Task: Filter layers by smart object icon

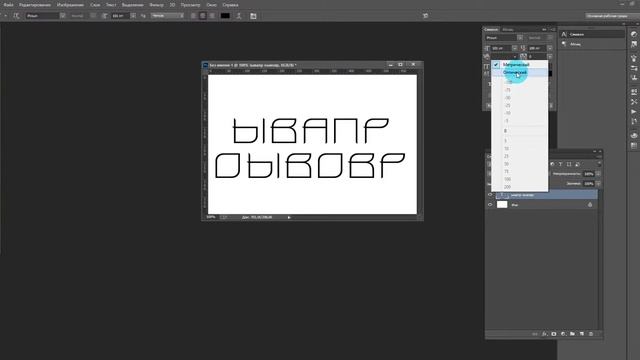Action: (578, 164)
